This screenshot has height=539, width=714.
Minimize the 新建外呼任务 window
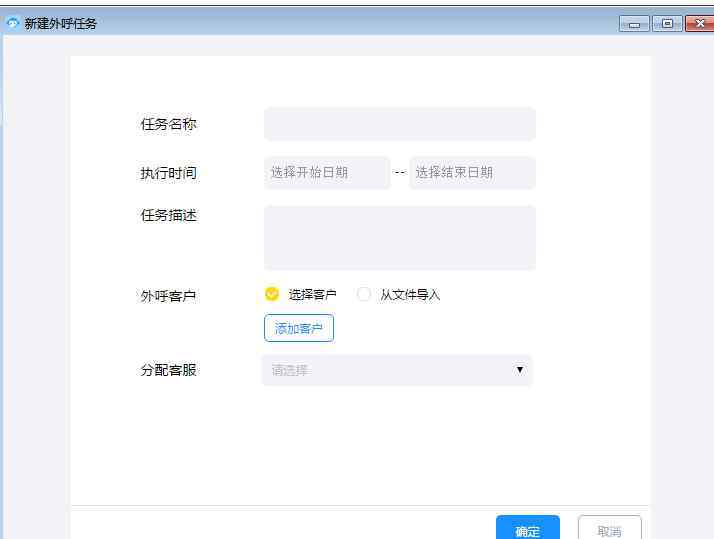coord(634,24)
